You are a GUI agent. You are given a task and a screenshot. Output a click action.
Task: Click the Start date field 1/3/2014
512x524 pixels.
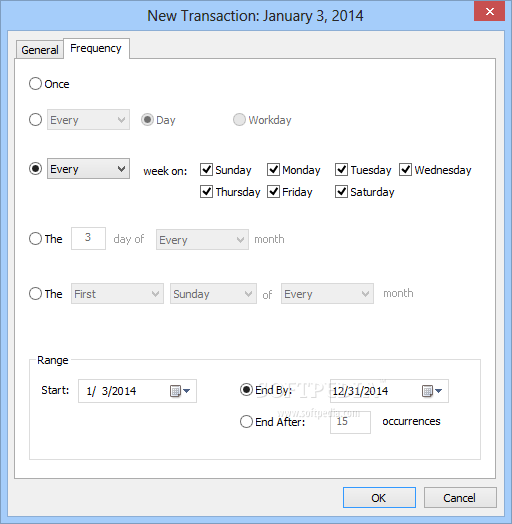137,391
